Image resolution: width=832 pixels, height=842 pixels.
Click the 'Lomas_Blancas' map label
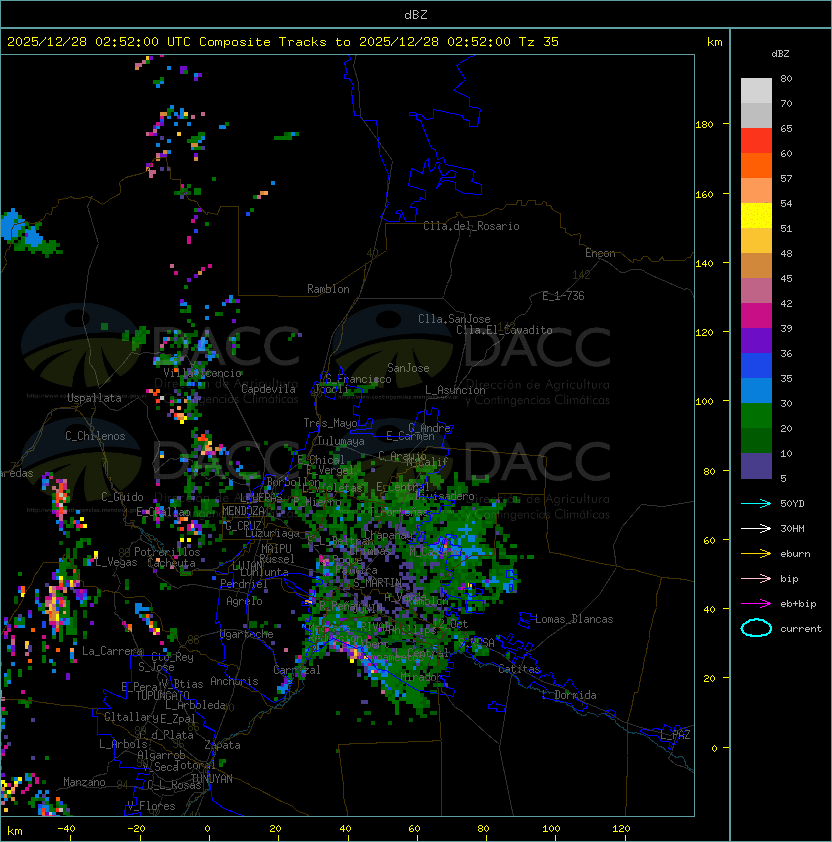tap(574, 619)
